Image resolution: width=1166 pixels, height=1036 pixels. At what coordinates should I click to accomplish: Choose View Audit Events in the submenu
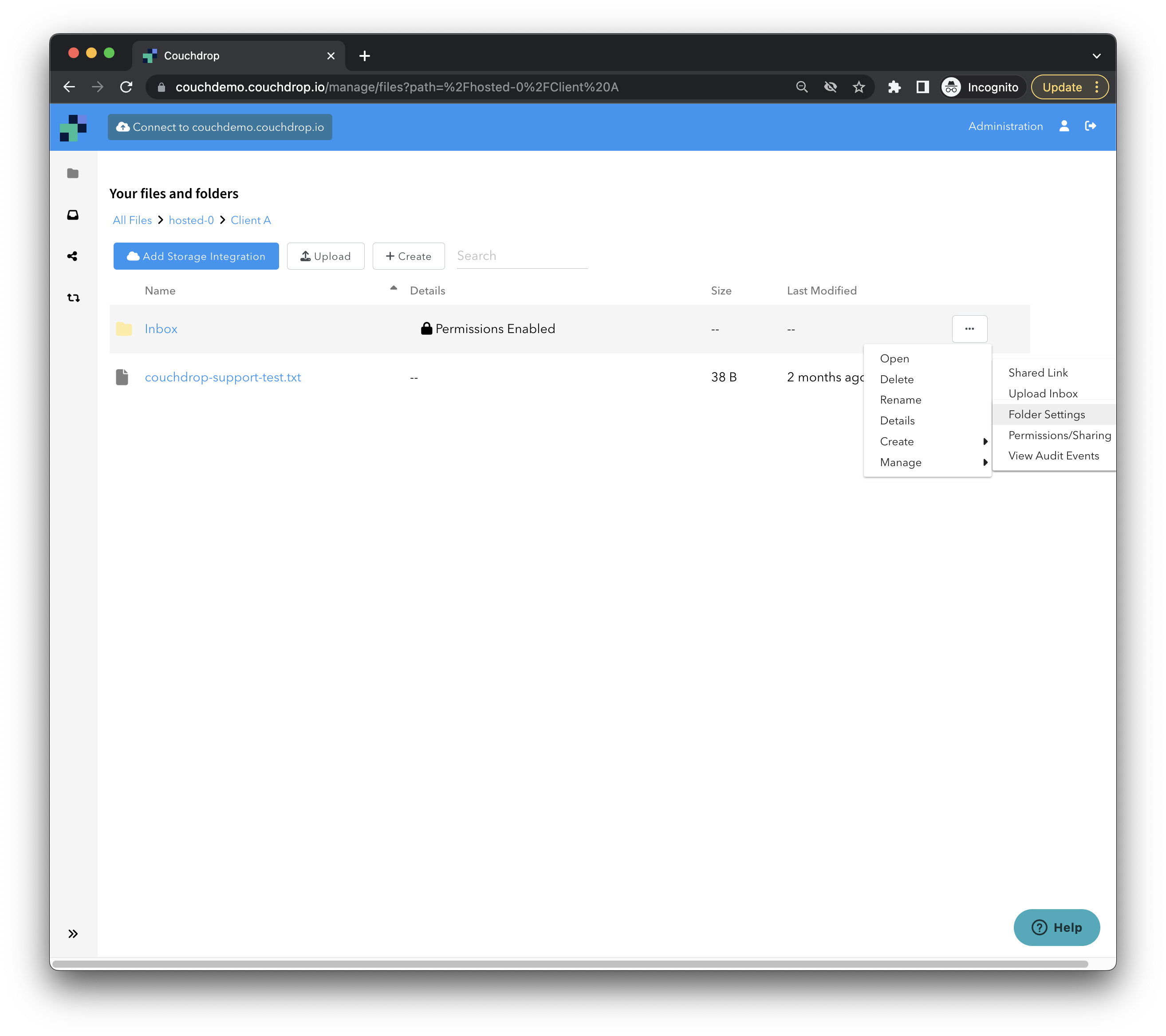coord(1054,455)
